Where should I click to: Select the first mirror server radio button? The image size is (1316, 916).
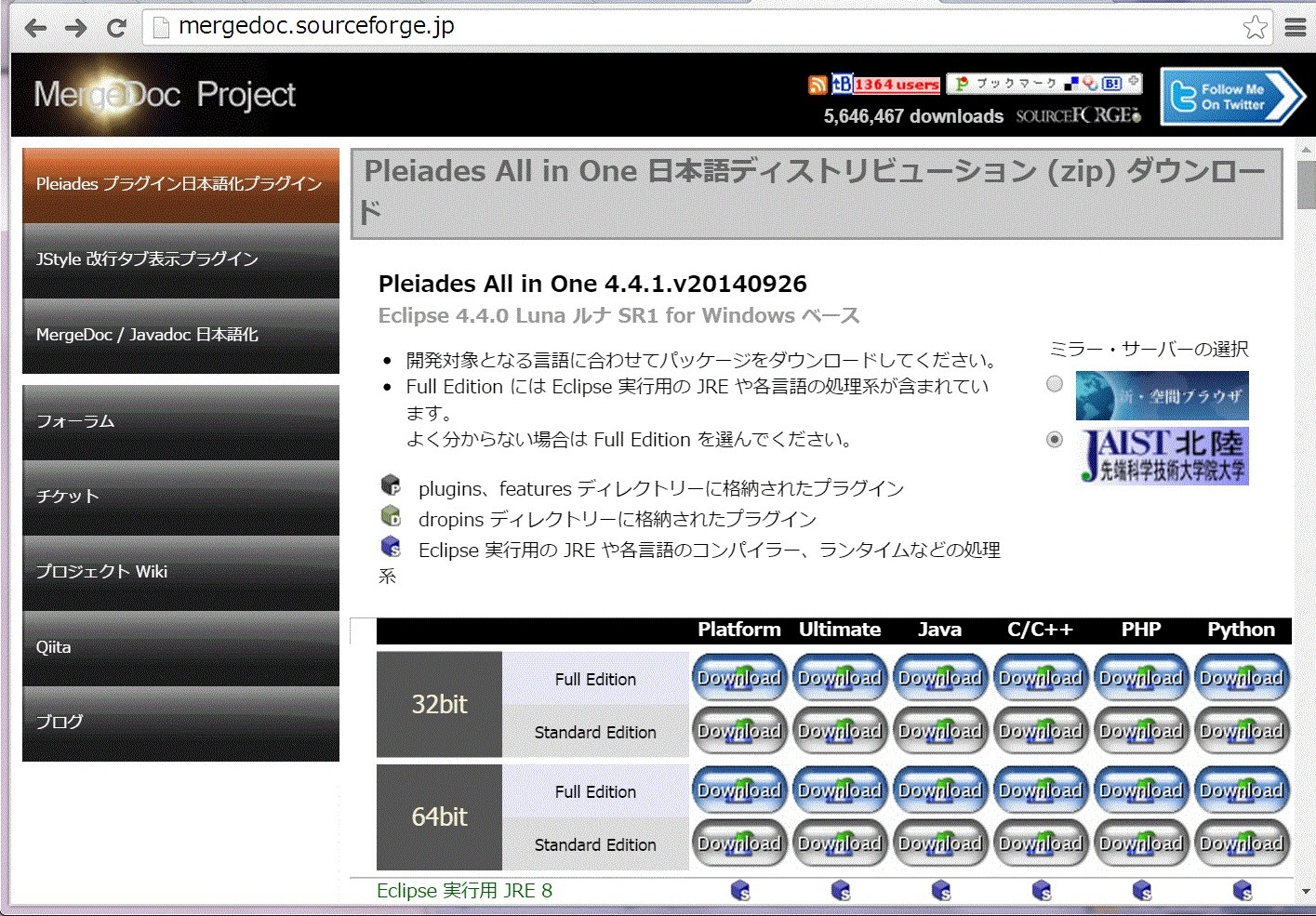point(1055,383)
